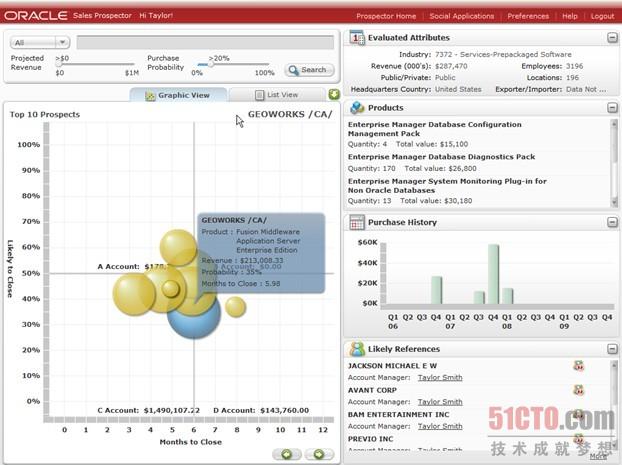
Task: Click the Likely References people icon
Action: (x=357, y=348)
